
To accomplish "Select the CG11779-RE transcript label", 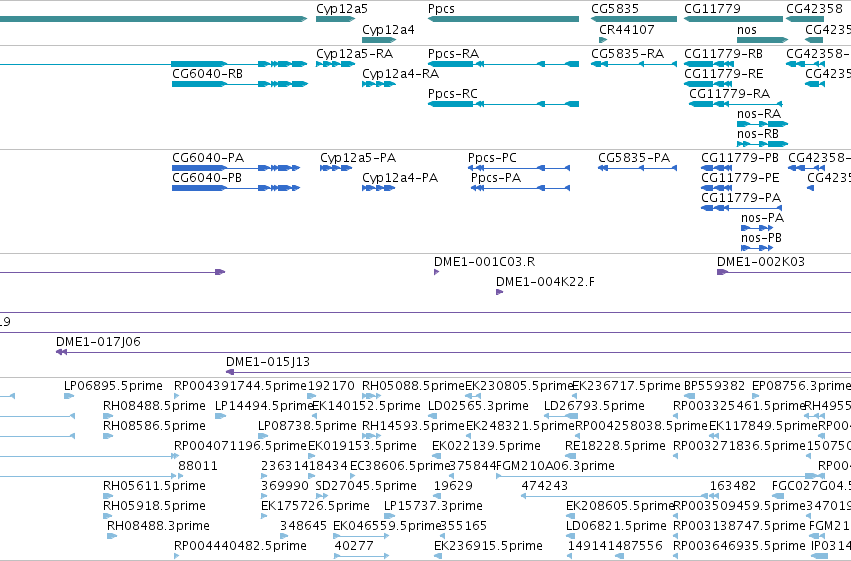I will point(723,74).
